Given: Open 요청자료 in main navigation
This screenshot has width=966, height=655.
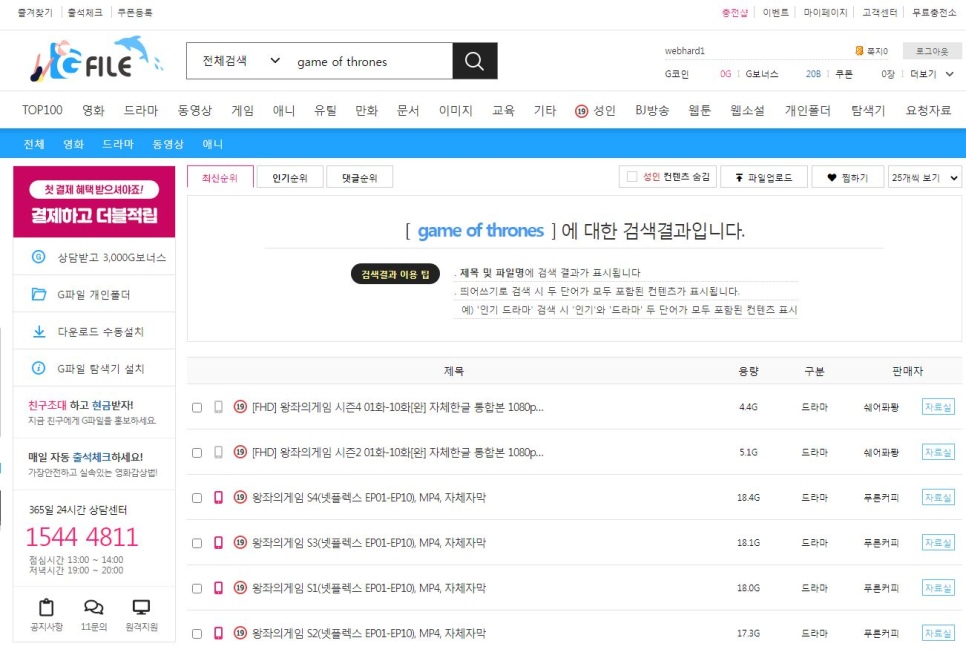Looking at the screenshot, I should click(x=928, y=110).
